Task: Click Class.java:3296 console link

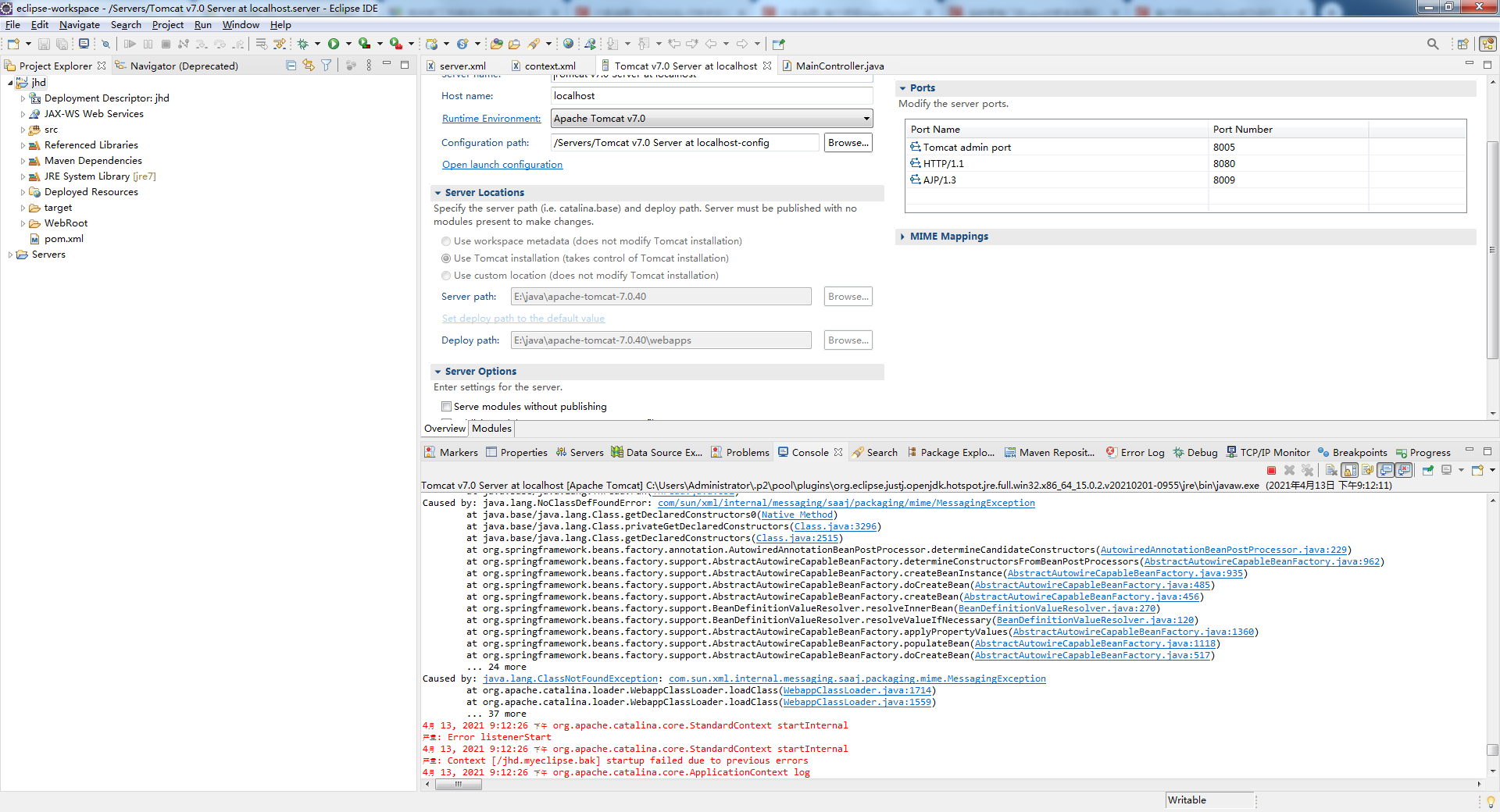Action: coord(836,527)
